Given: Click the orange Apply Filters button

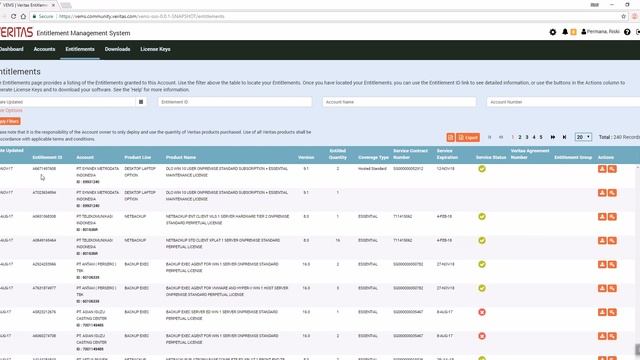Looking at the screenshot, I should pyautogui.click(x=10, y=121).
